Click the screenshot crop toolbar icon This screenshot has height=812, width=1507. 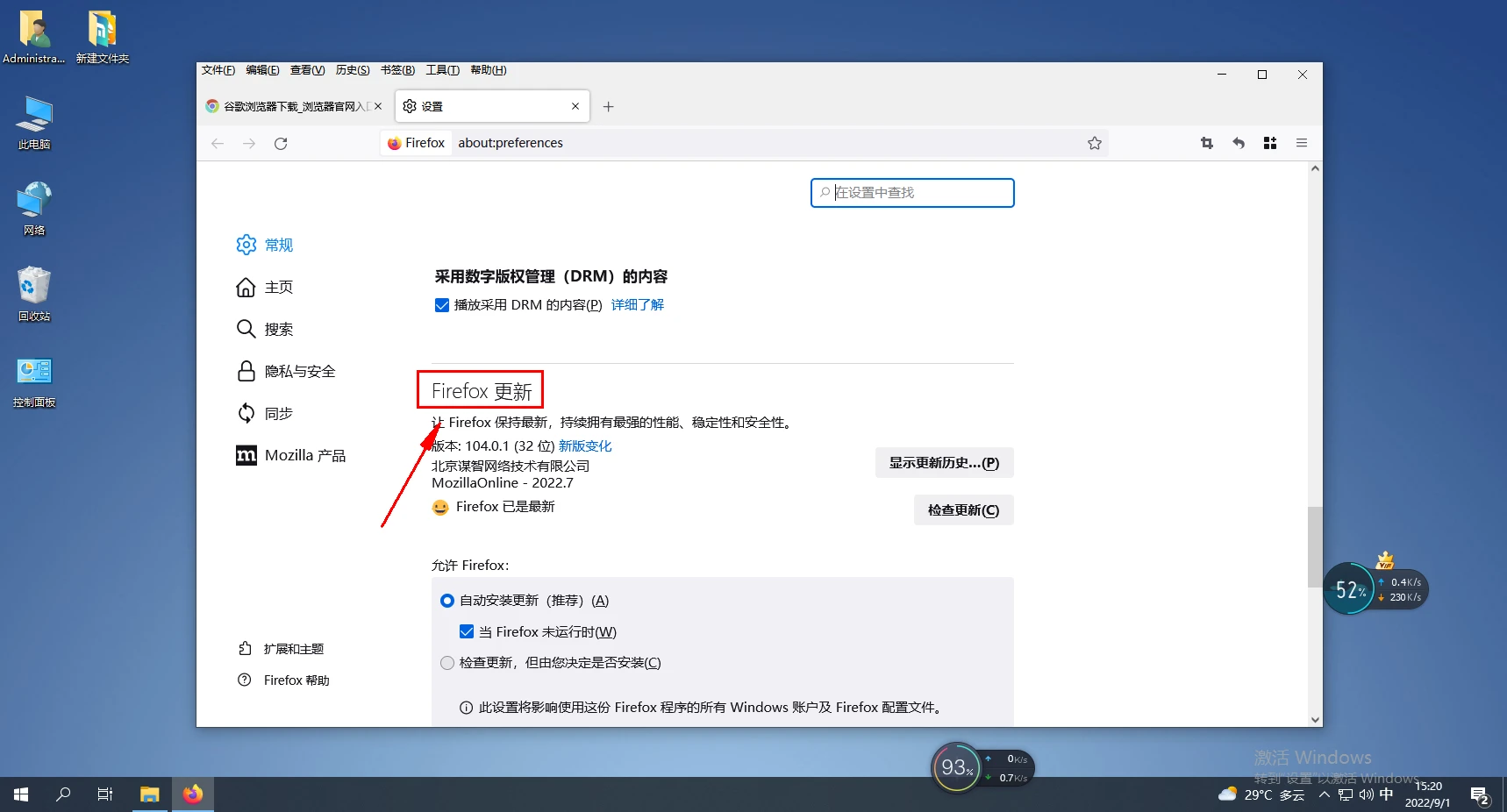[1207, 143]
